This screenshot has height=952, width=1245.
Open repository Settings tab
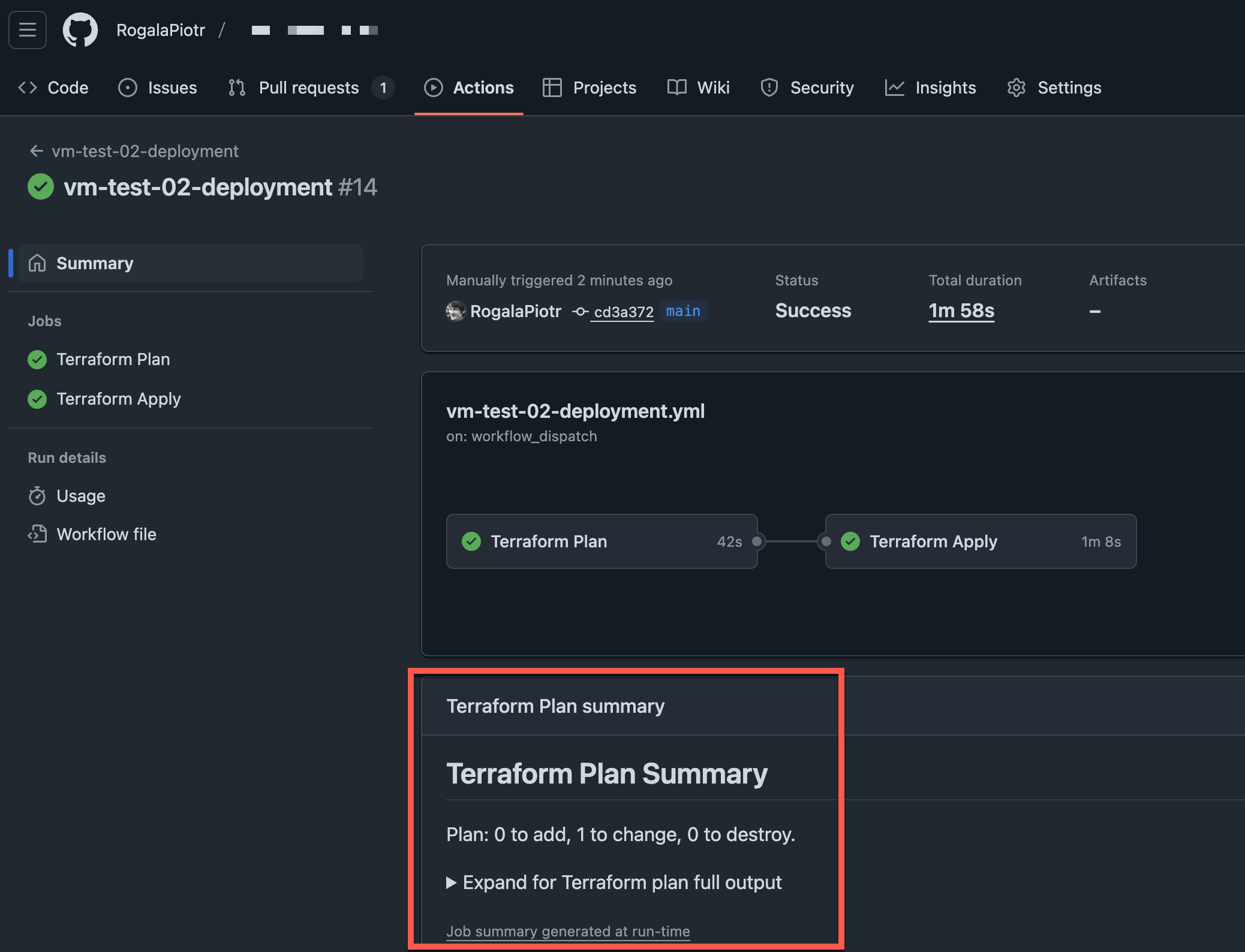click(1054, 88)
